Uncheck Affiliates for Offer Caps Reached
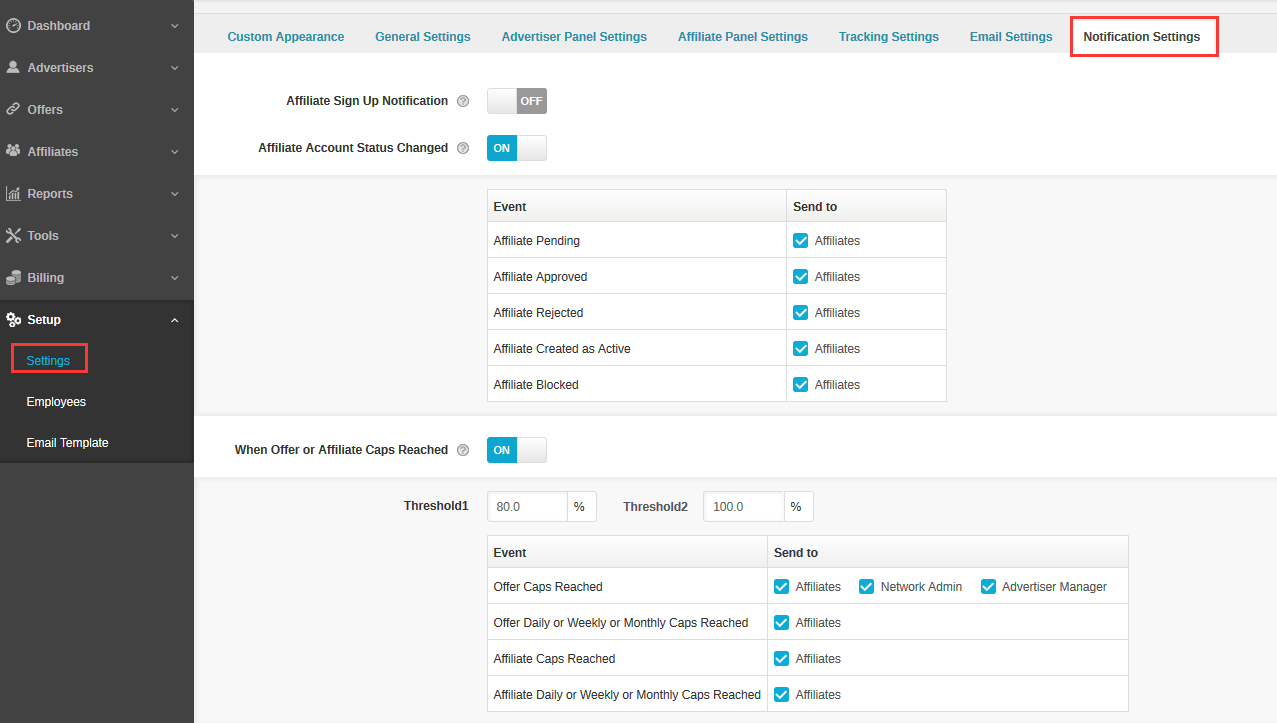The image size is (1277, 723). 781,586
